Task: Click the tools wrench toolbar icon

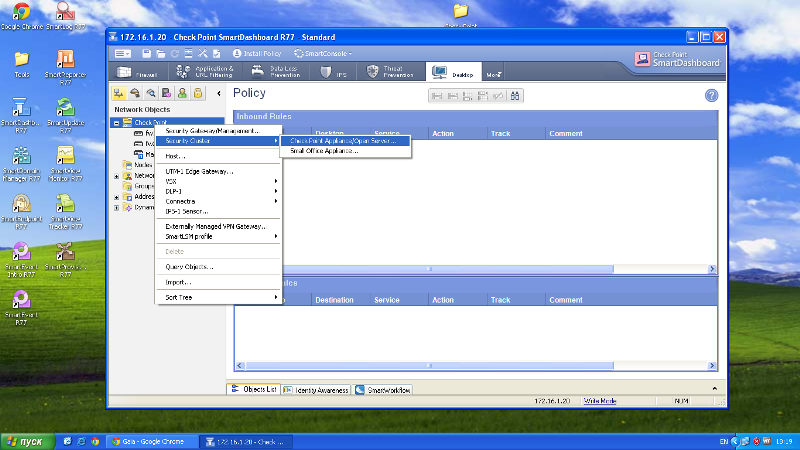Action: (203, 54)
